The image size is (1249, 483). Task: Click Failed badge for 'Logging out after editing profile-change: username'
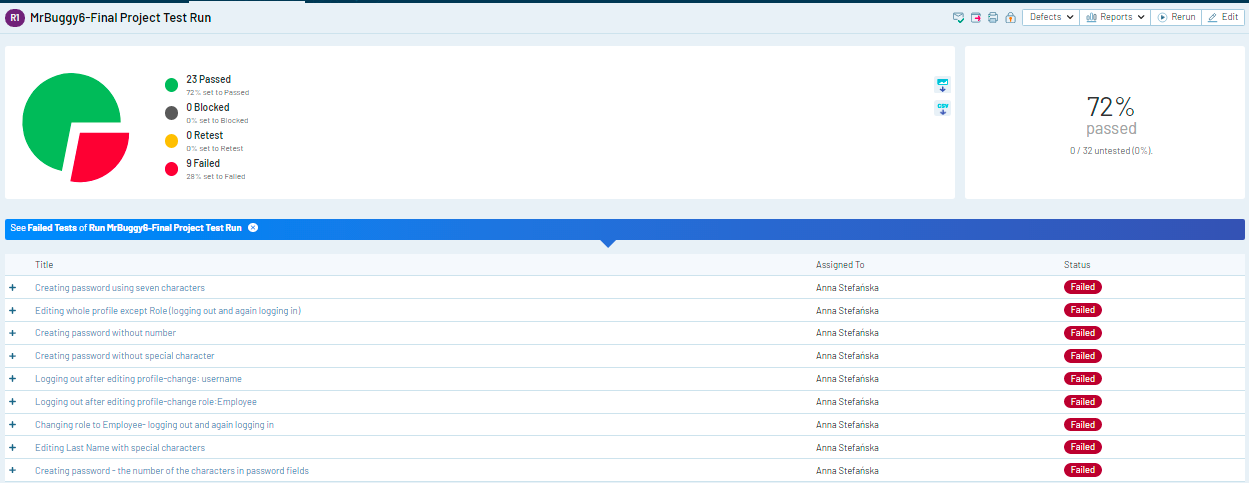click(1082, 379)
